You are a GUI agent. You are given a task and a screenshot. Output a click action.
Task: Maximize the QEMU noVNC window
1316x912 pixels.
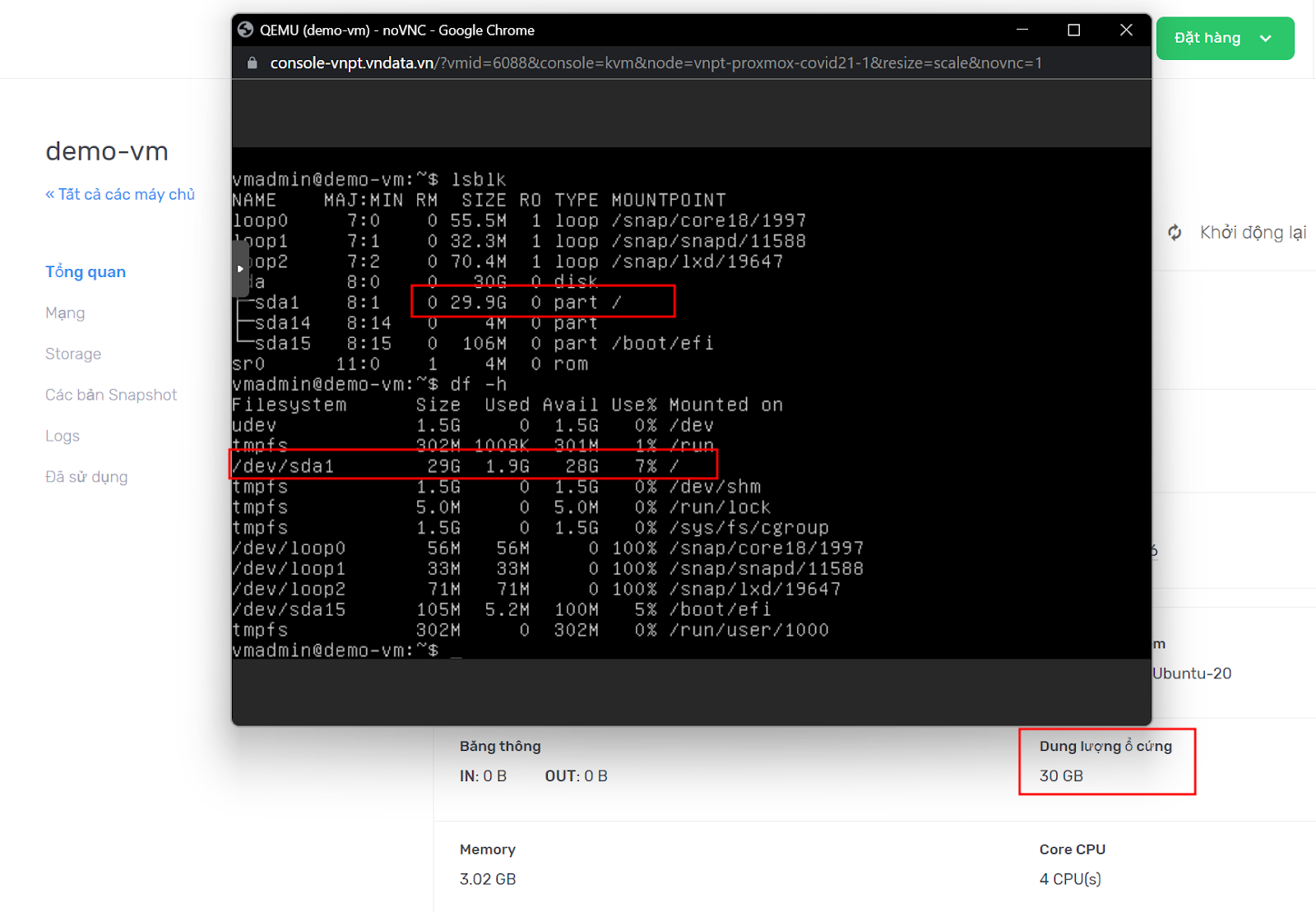1073,30
